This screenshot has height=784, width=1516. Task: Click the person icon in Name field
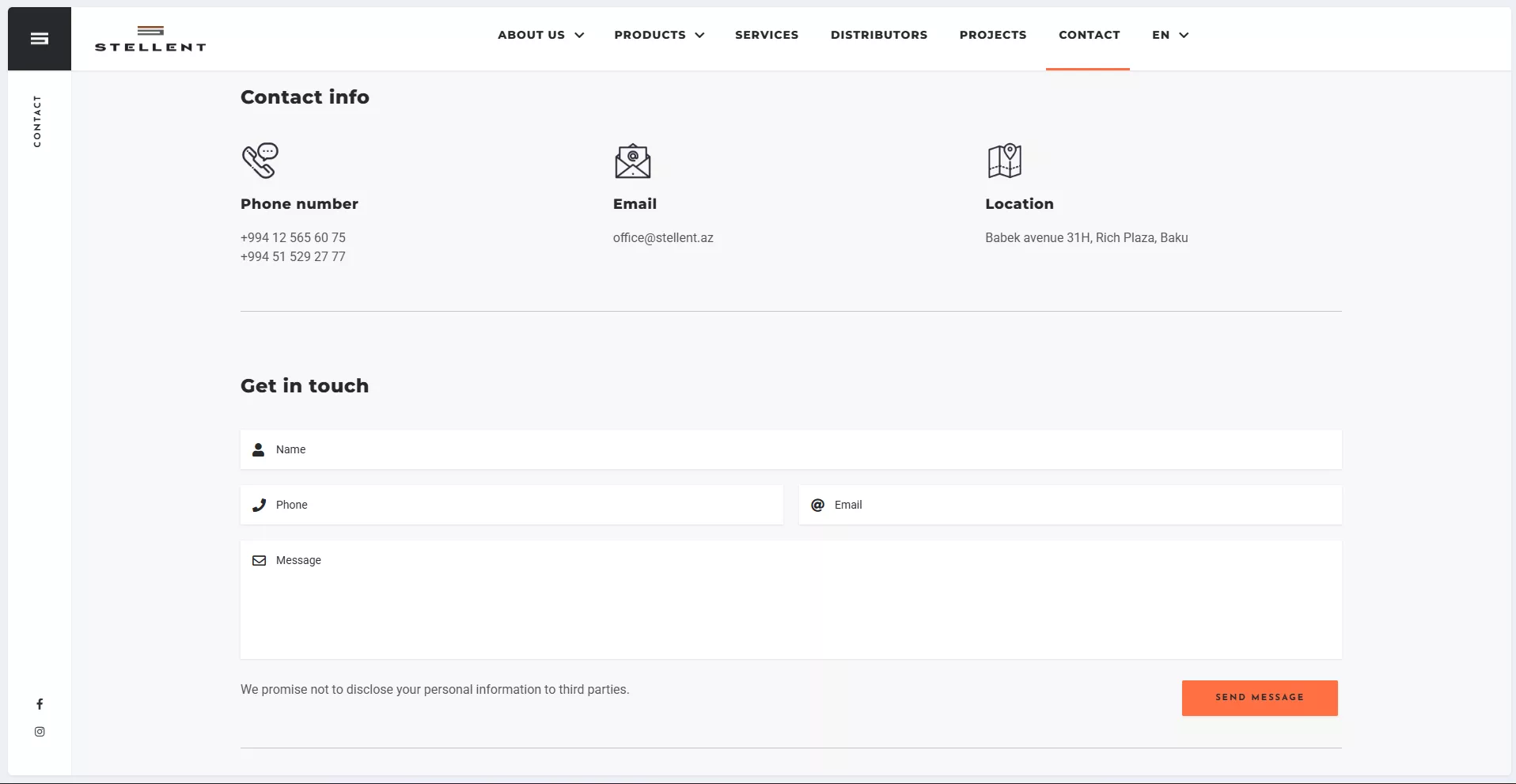pos(258,450)
